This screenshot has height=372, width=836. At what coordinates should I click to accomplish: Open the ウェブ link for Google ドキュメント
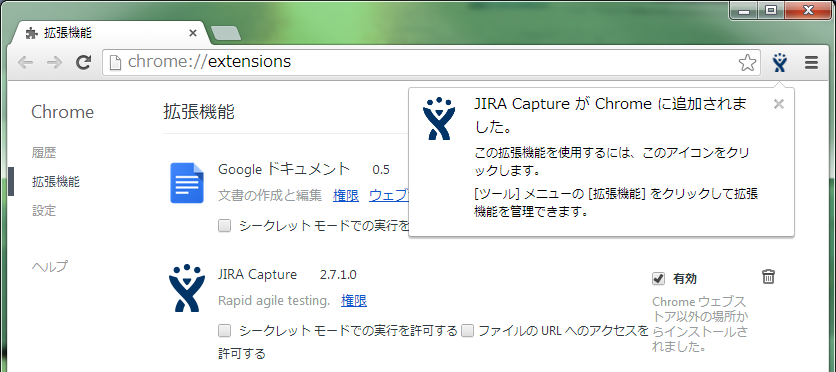(x=389, y=196)
